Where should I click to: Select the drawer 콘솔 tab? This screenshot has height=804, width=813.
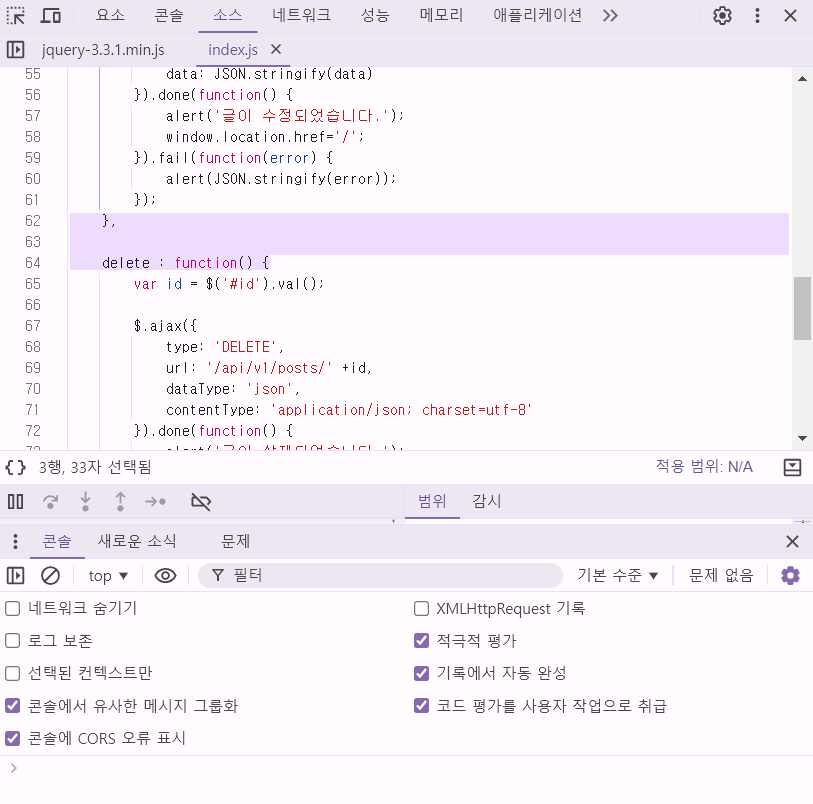57,541
